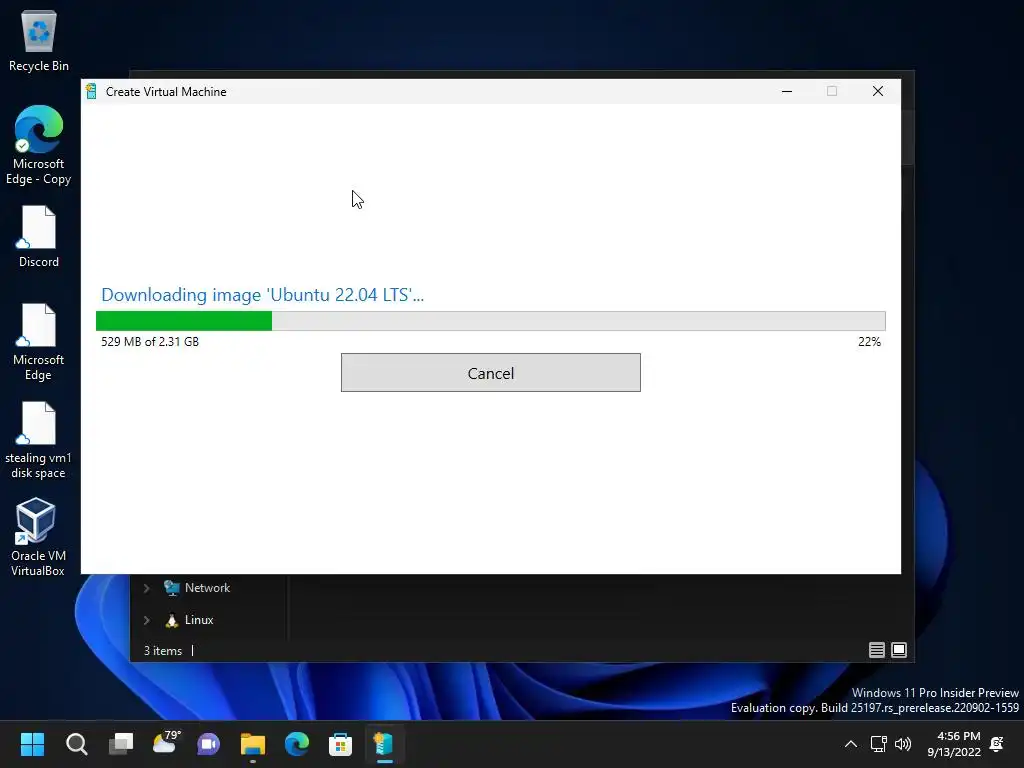Close the Create Virtual Machine window

[x=878, y=91]
